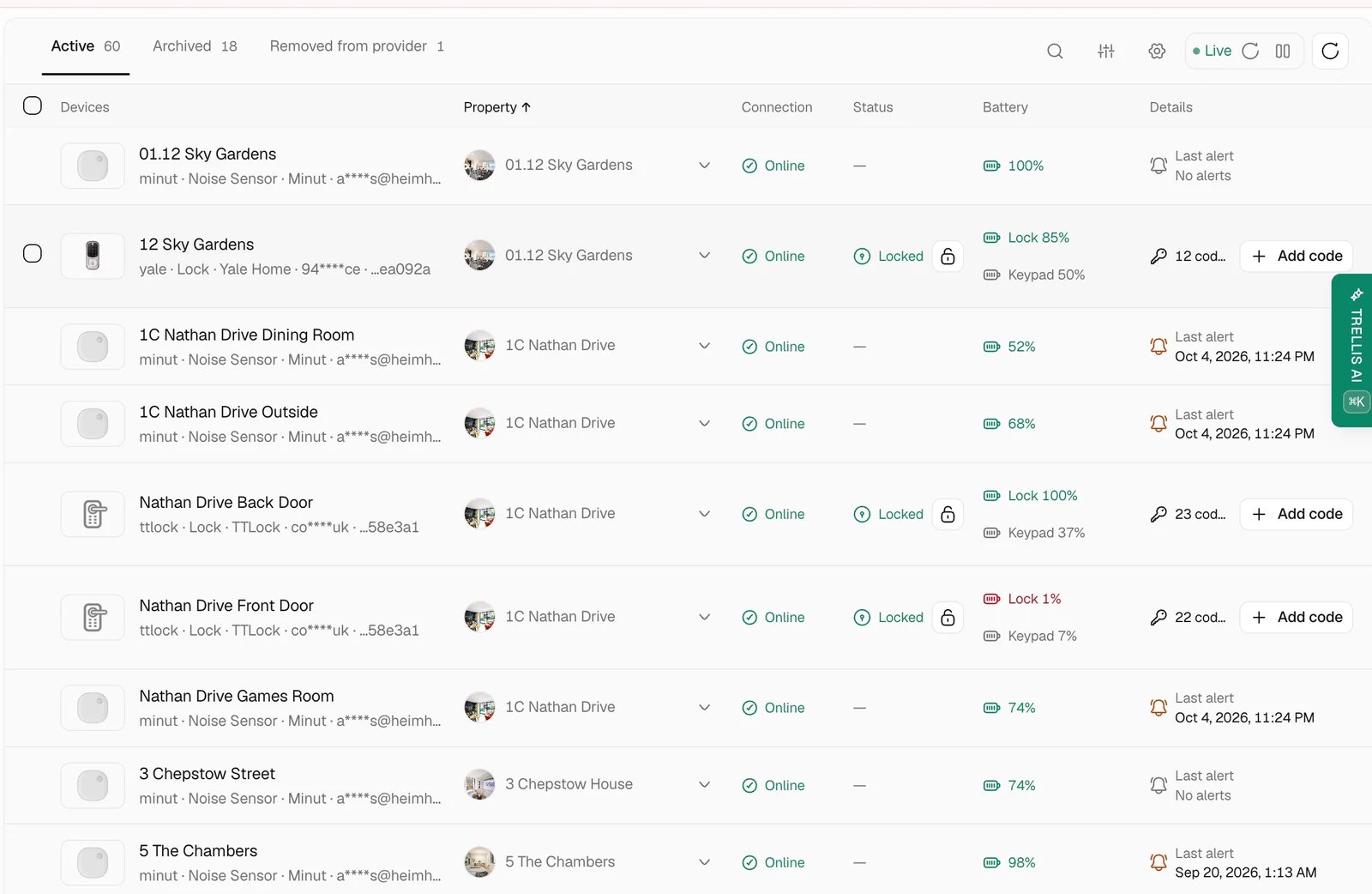Open the filter sliders icon
The height and width of the screenshot is (894, 1372).
pyautogui.click(x=1106, y=51)
